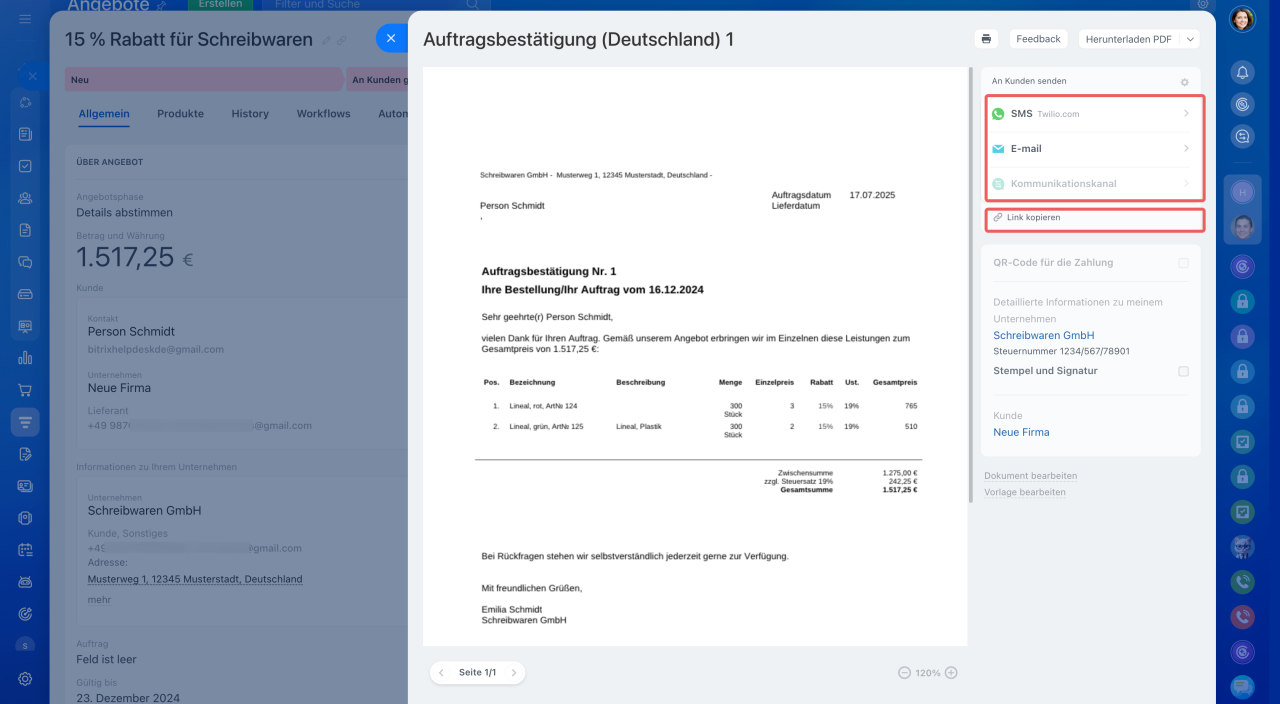Open the red phone icon in right panel

[1242, 617]
